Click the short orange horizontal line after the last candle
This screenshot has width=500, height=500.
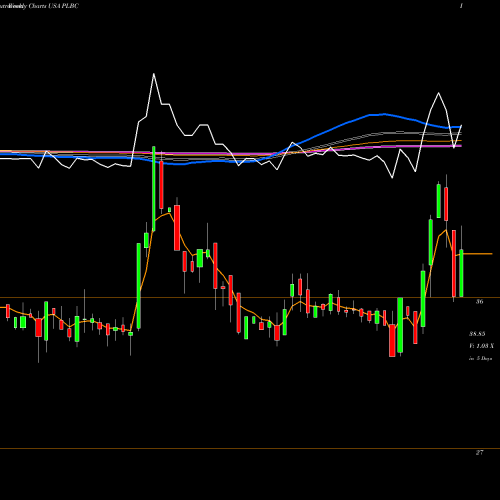(x=478, y=254)
